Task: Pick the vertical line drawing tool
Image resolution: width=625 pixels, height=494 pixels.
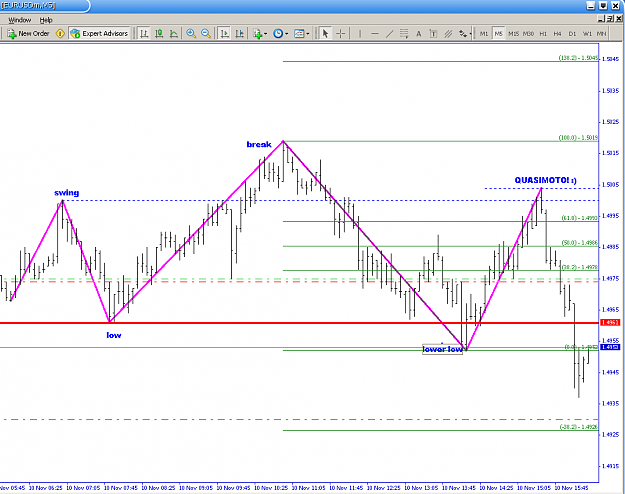Action: pos(360,33)
